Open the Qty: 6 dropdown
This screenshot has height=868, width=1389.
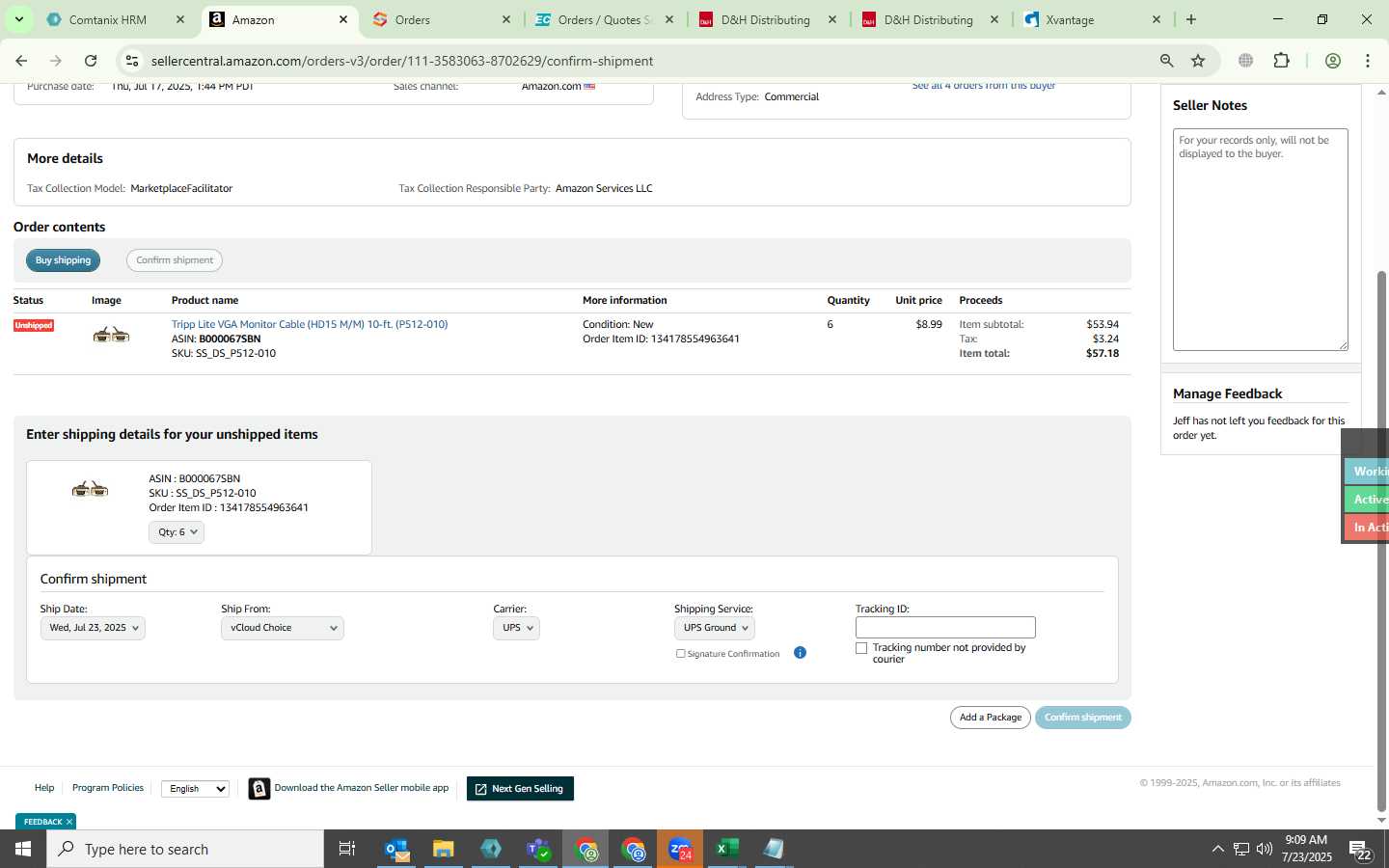[x=177, y=532]
